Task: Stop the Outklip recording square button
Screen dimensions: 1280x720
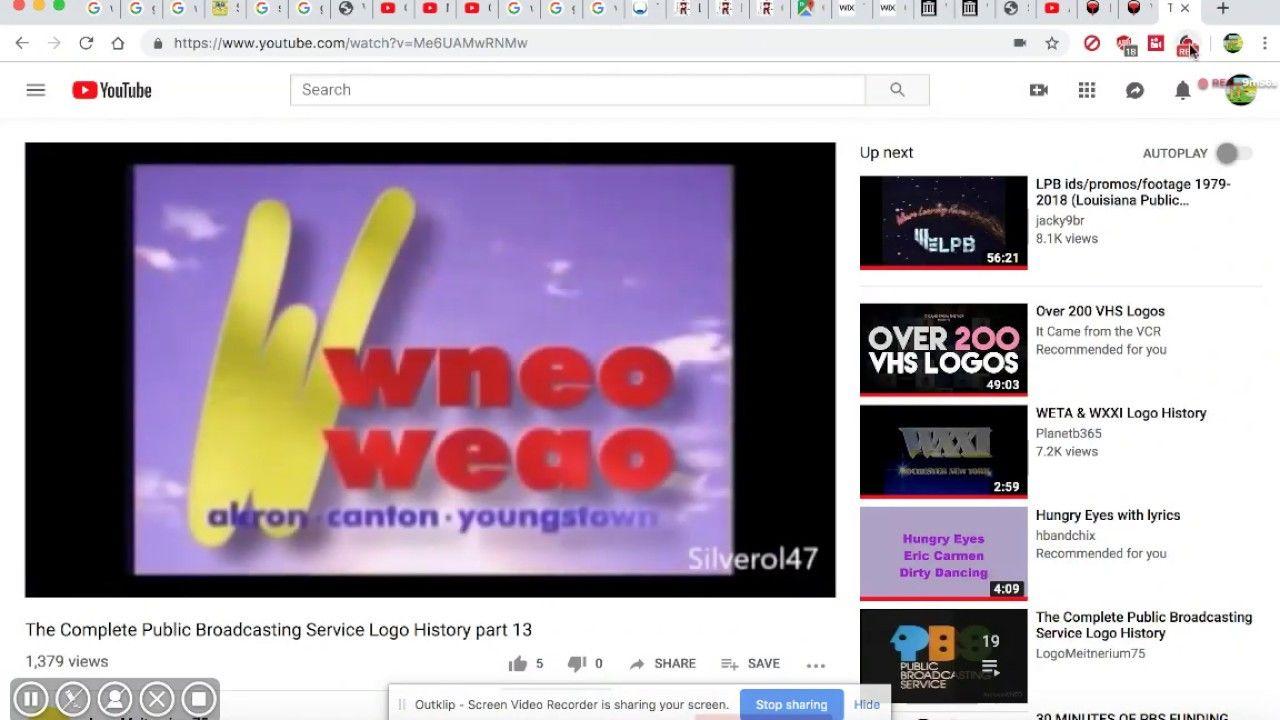Action: [199, 699]
